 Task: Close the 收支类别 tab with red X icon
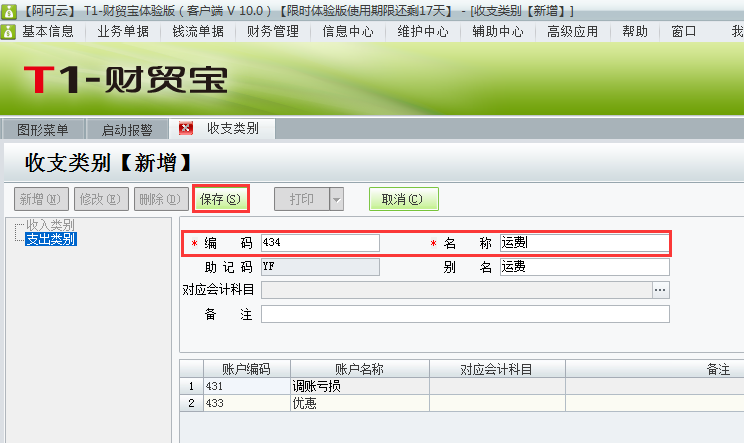point(186,128)
